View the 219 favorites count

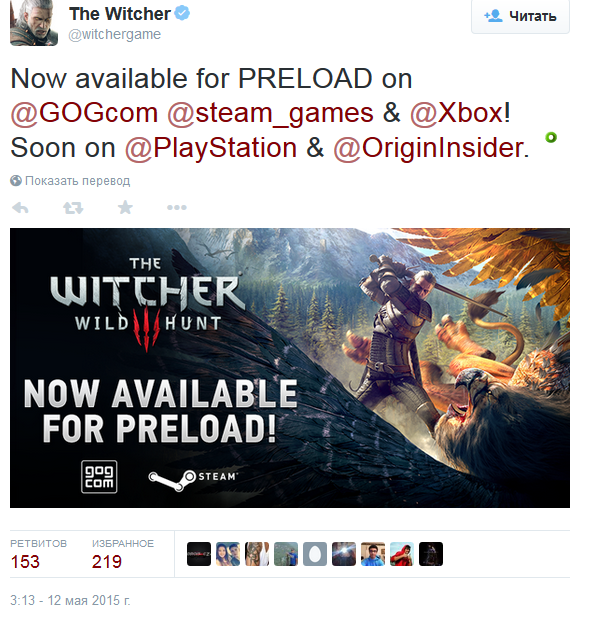(x=106, y=562)
